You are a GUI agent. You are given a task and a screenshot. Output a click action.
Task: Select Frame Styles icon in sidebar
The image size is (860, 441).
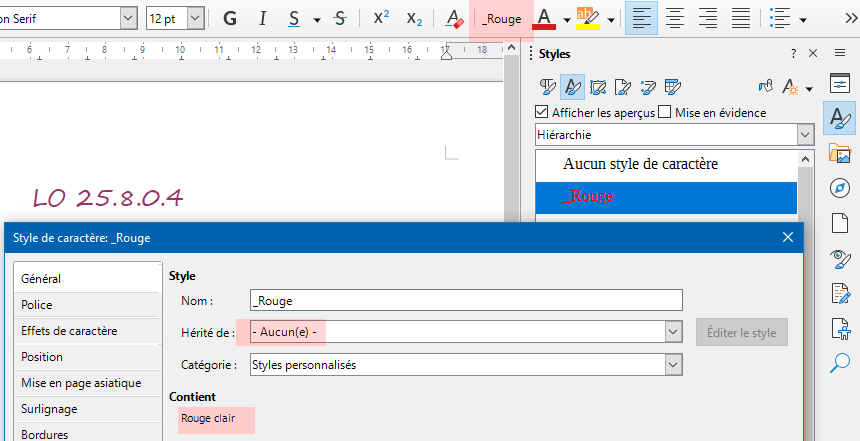598,87
